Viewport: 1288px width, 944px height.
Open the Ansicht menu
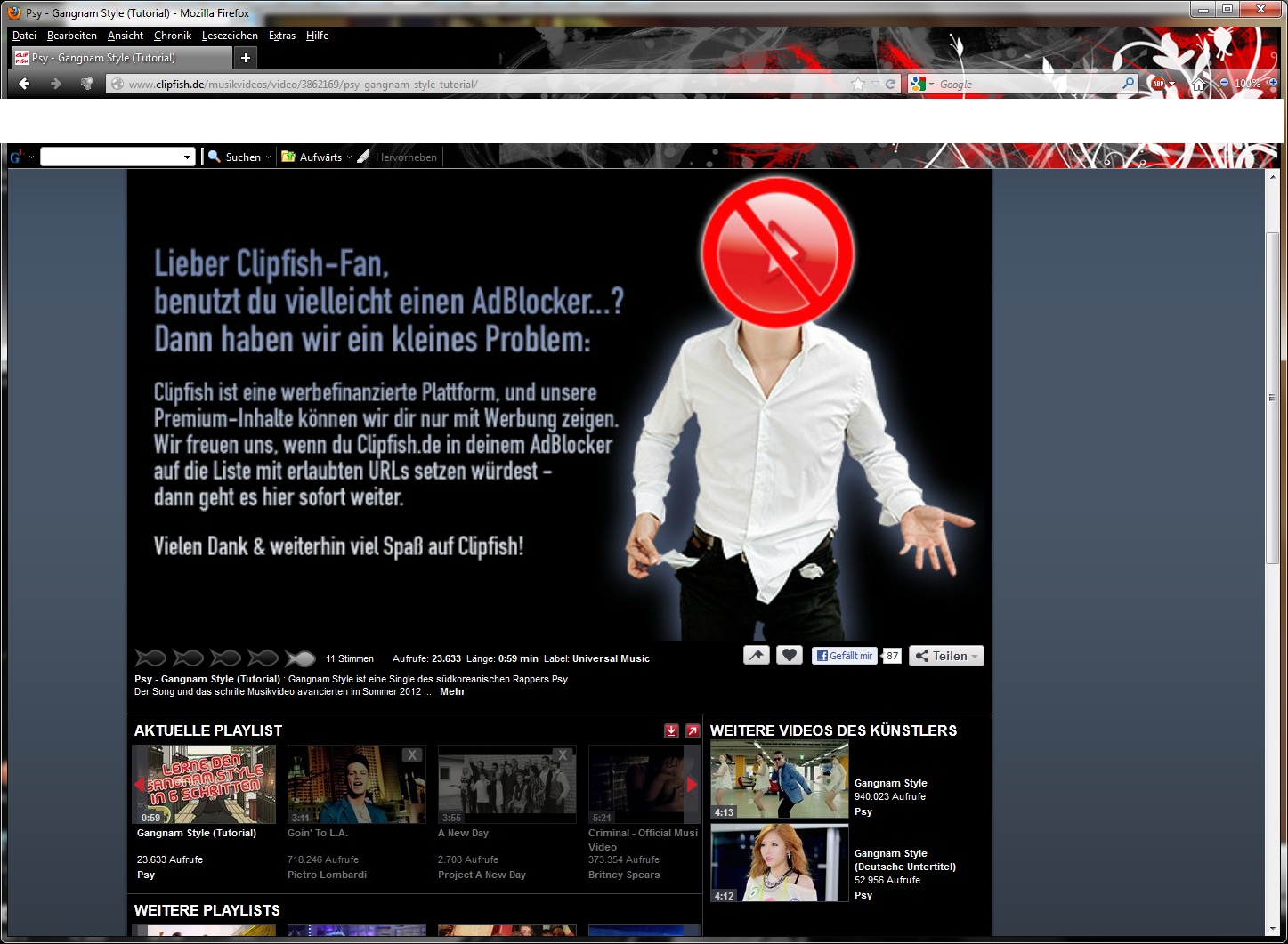click(x=126, y=36)
